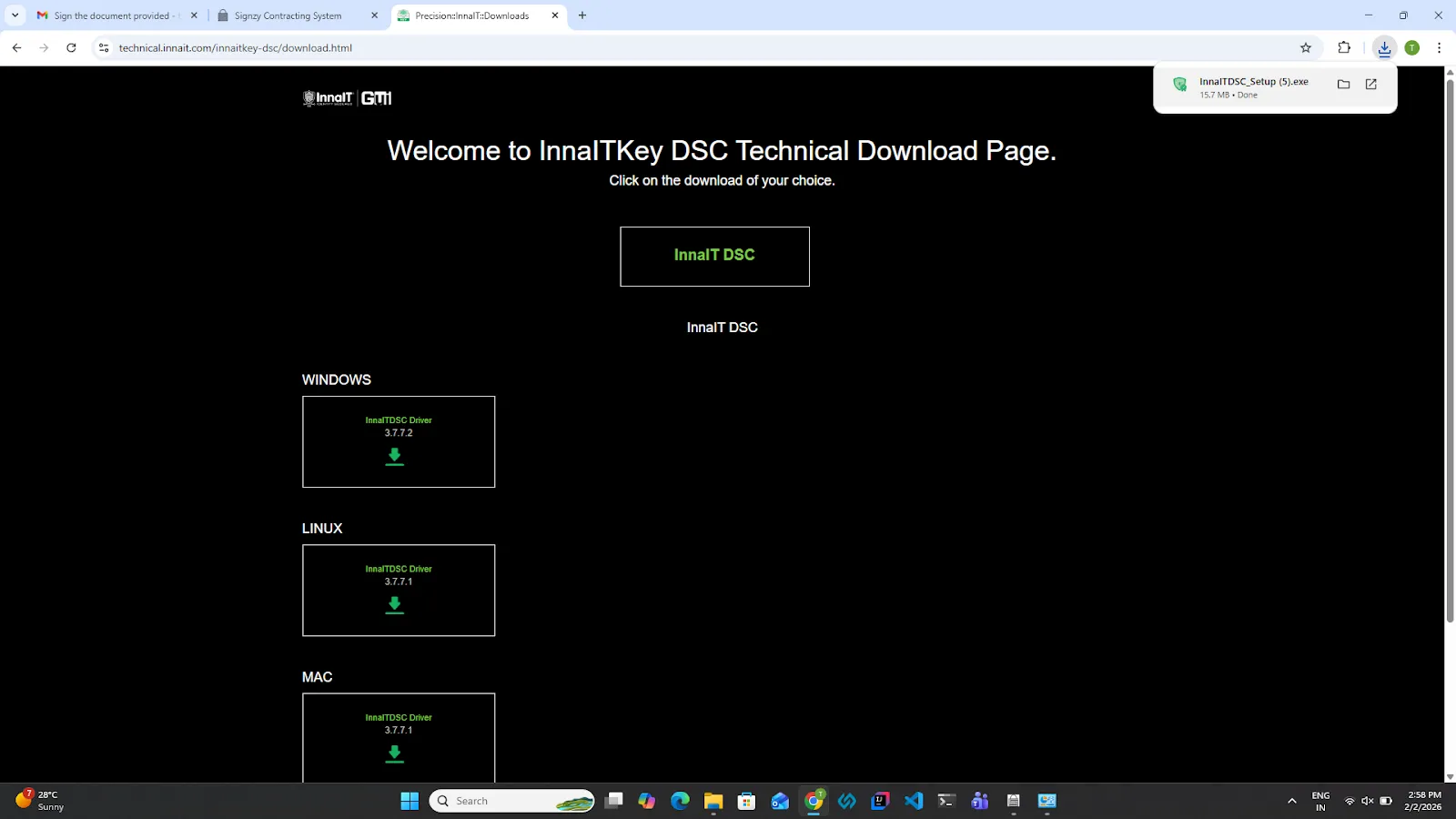This screenshot has width=1456, height=819.
Task: Open a new browser tab
Action: pyautogui.click(x=582, y=15)
